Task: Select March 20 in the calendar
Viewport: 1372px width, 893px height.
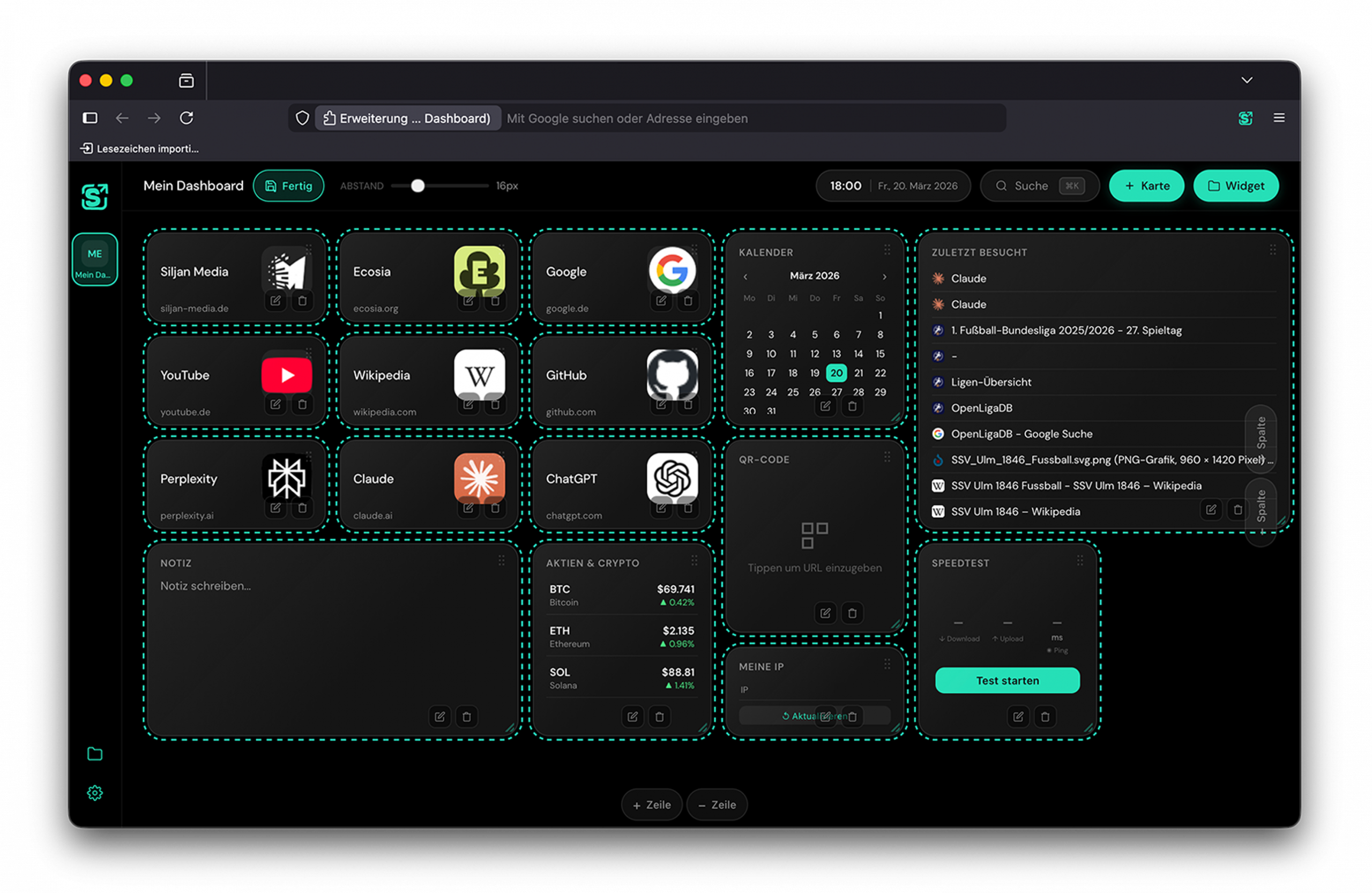Action: (x=837, y=373)
